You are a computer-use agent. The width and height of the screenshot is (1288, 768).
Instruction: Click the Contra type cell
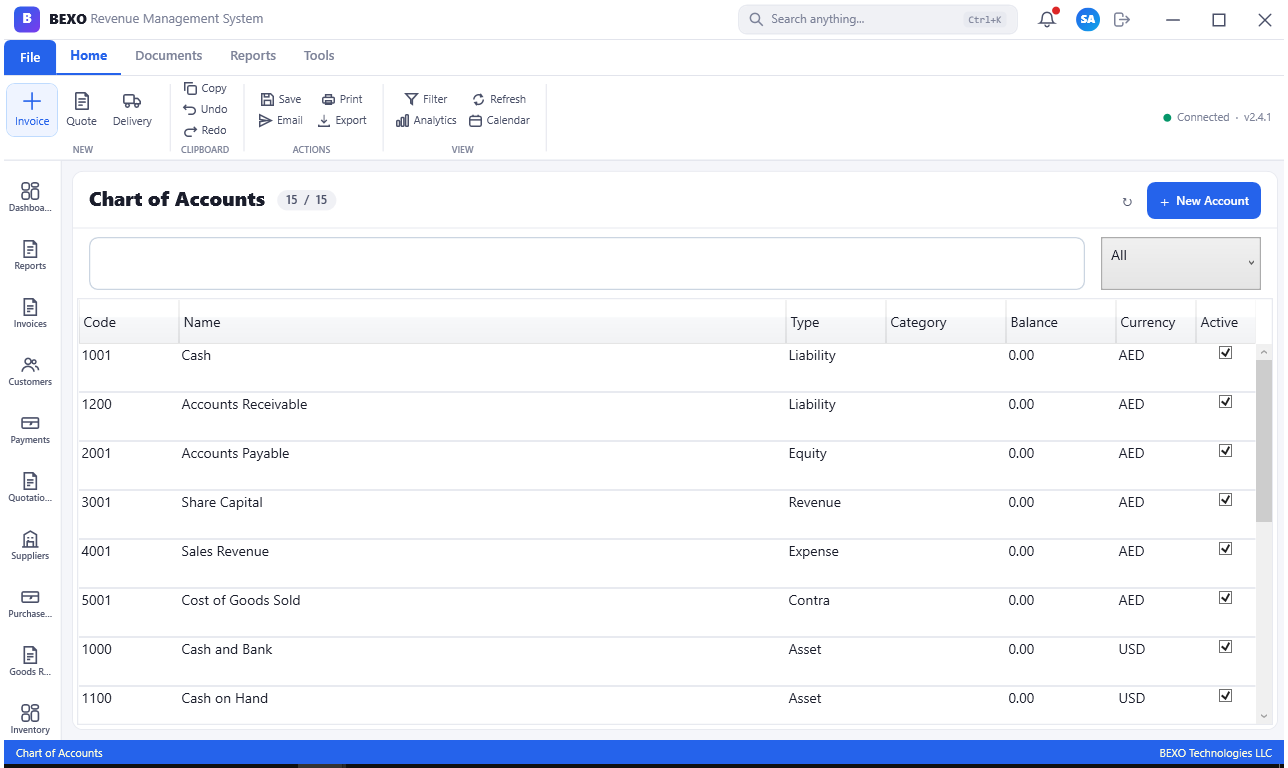point(836,612)
